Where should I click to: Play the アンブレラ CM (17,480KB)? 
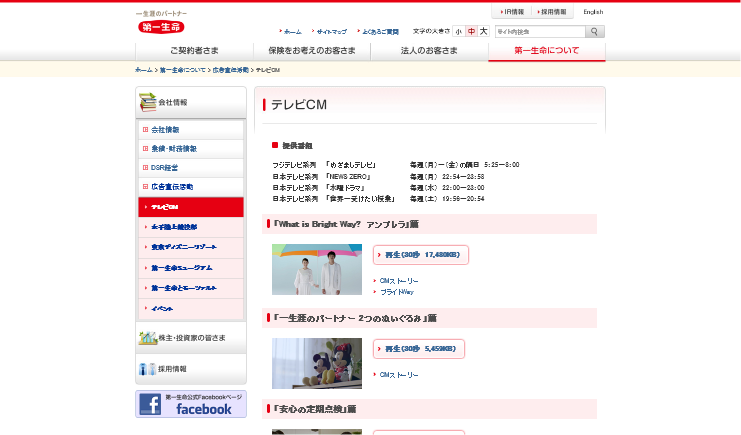(x=421, y=255)
